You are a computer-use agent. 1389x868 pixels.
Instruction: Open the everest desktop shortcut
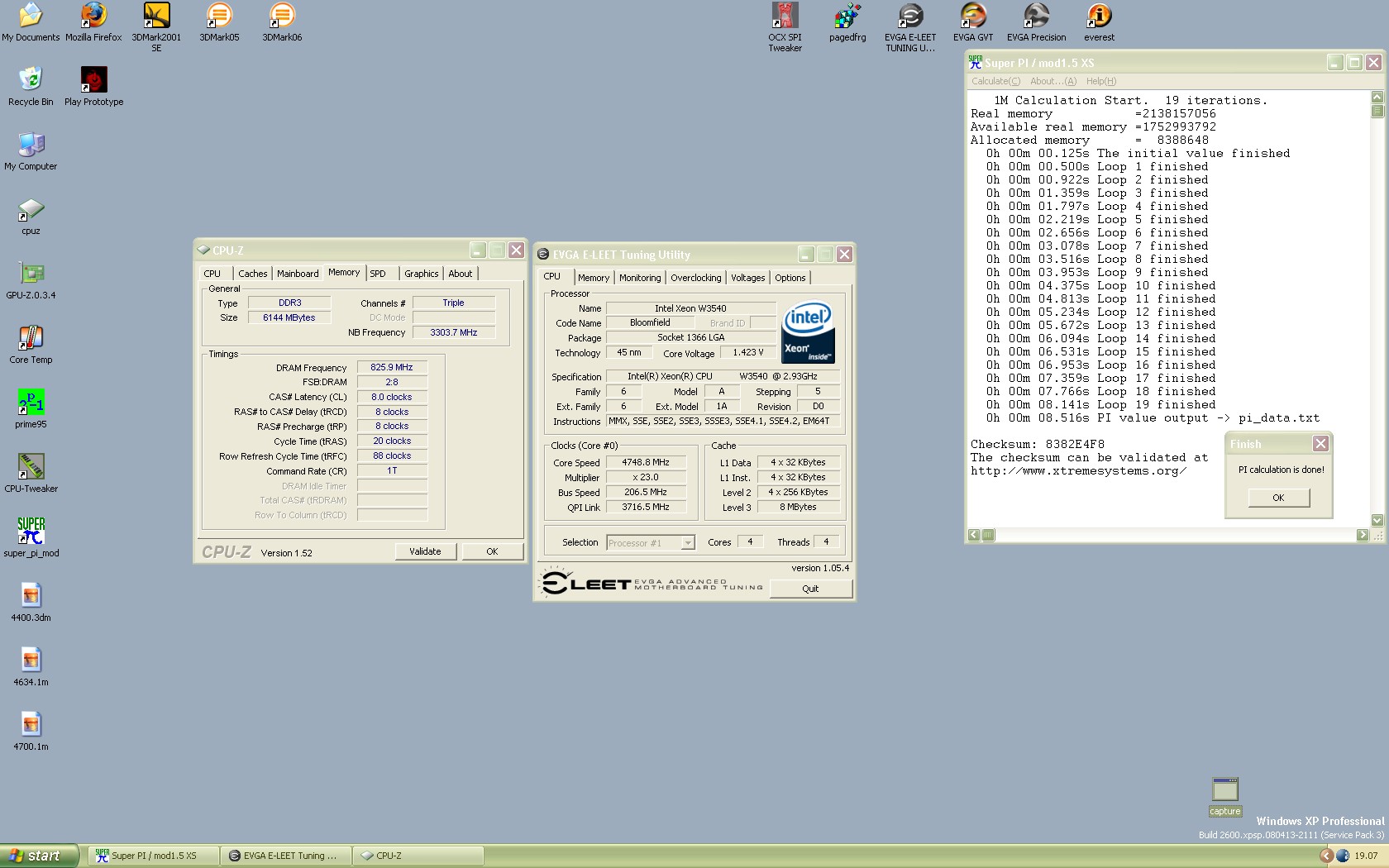coord(1099,22)
